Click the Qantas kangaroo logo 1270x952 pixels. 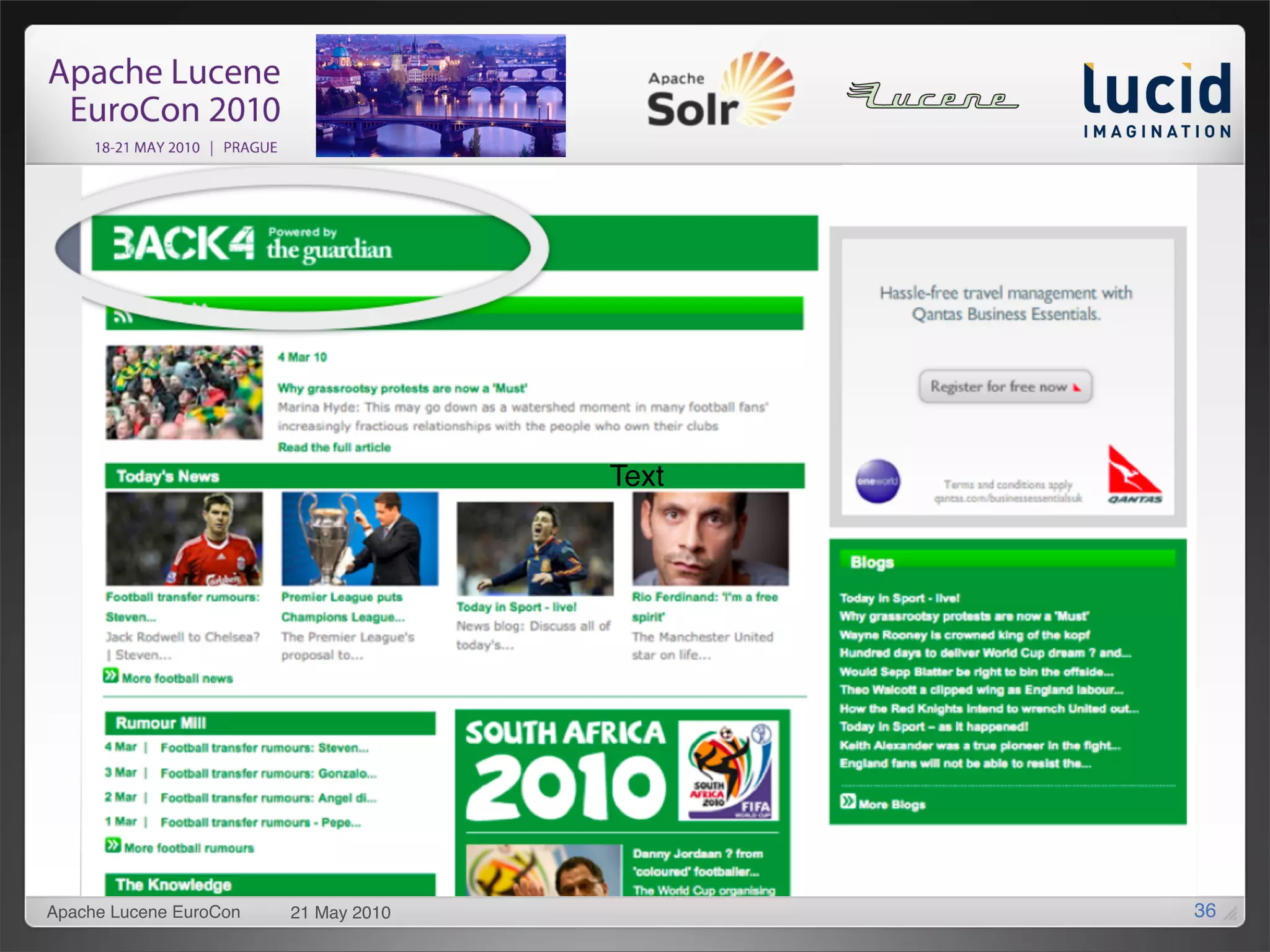pos(1134,474)
